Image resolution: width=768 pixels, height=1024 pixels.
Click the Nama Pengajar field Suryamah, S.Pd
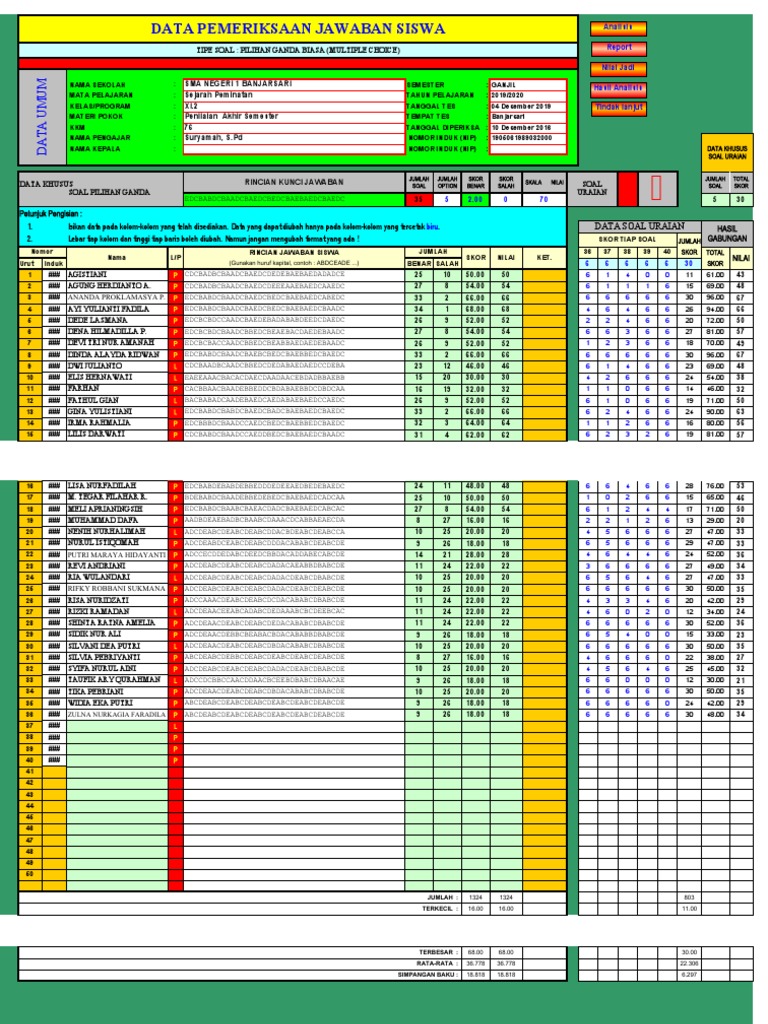pos(294,138)
